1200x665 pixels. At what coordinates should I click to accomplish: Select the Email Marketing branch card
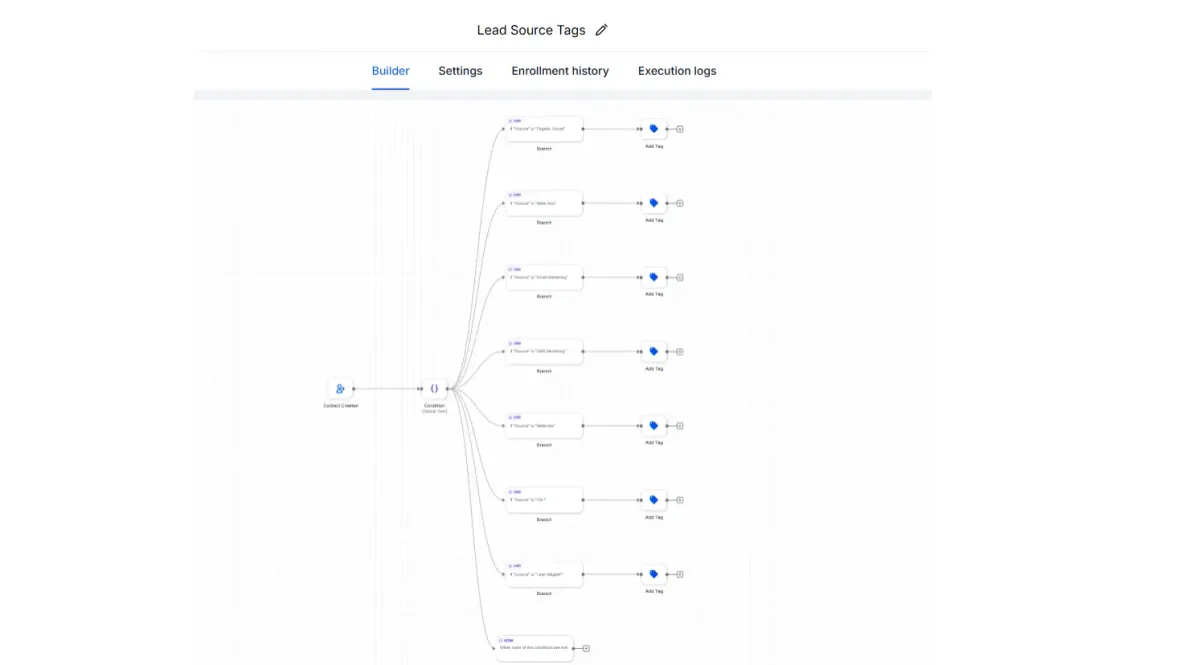point(544,277)
